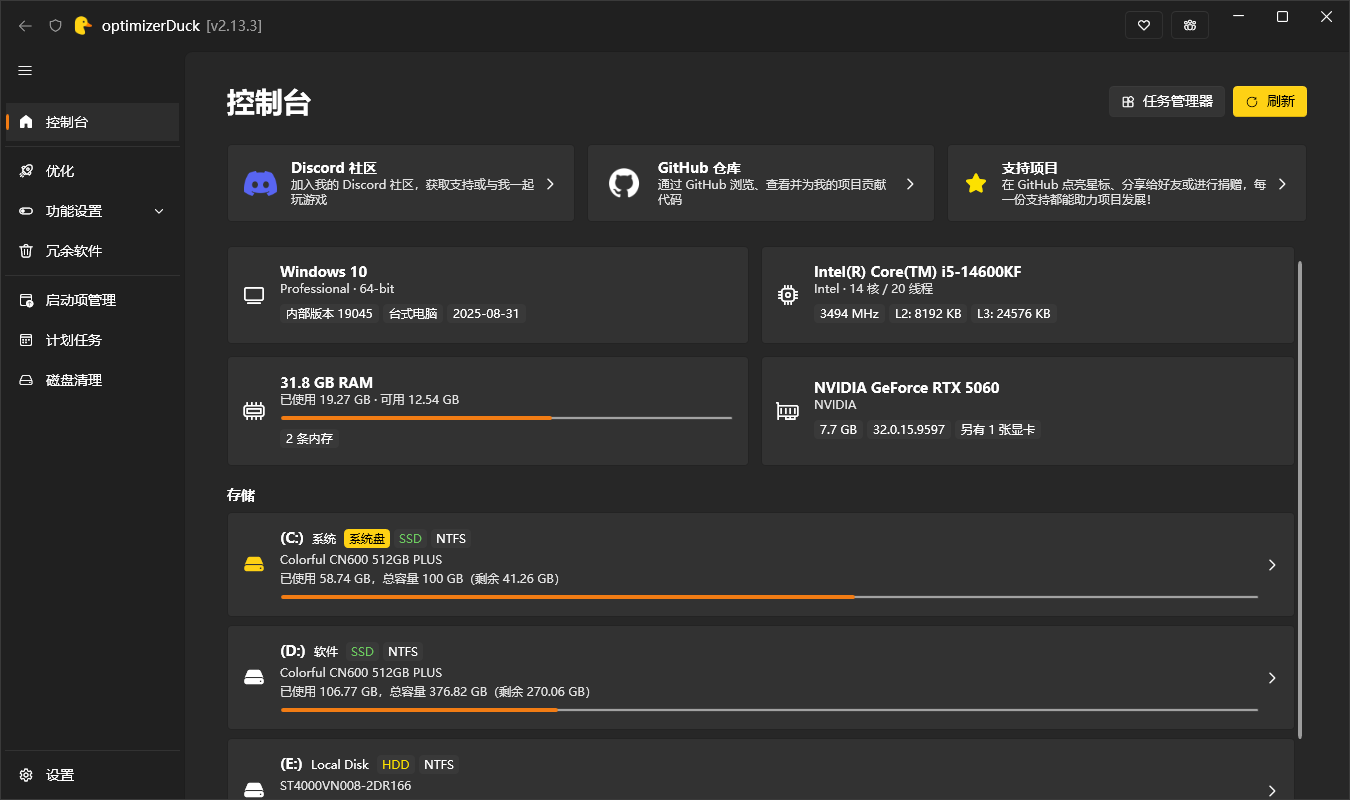Image resolution: width=1350 pixels, height=800 pixels.
Task: Click the RAM usage progress bar
Action: [x=506, y=418]
